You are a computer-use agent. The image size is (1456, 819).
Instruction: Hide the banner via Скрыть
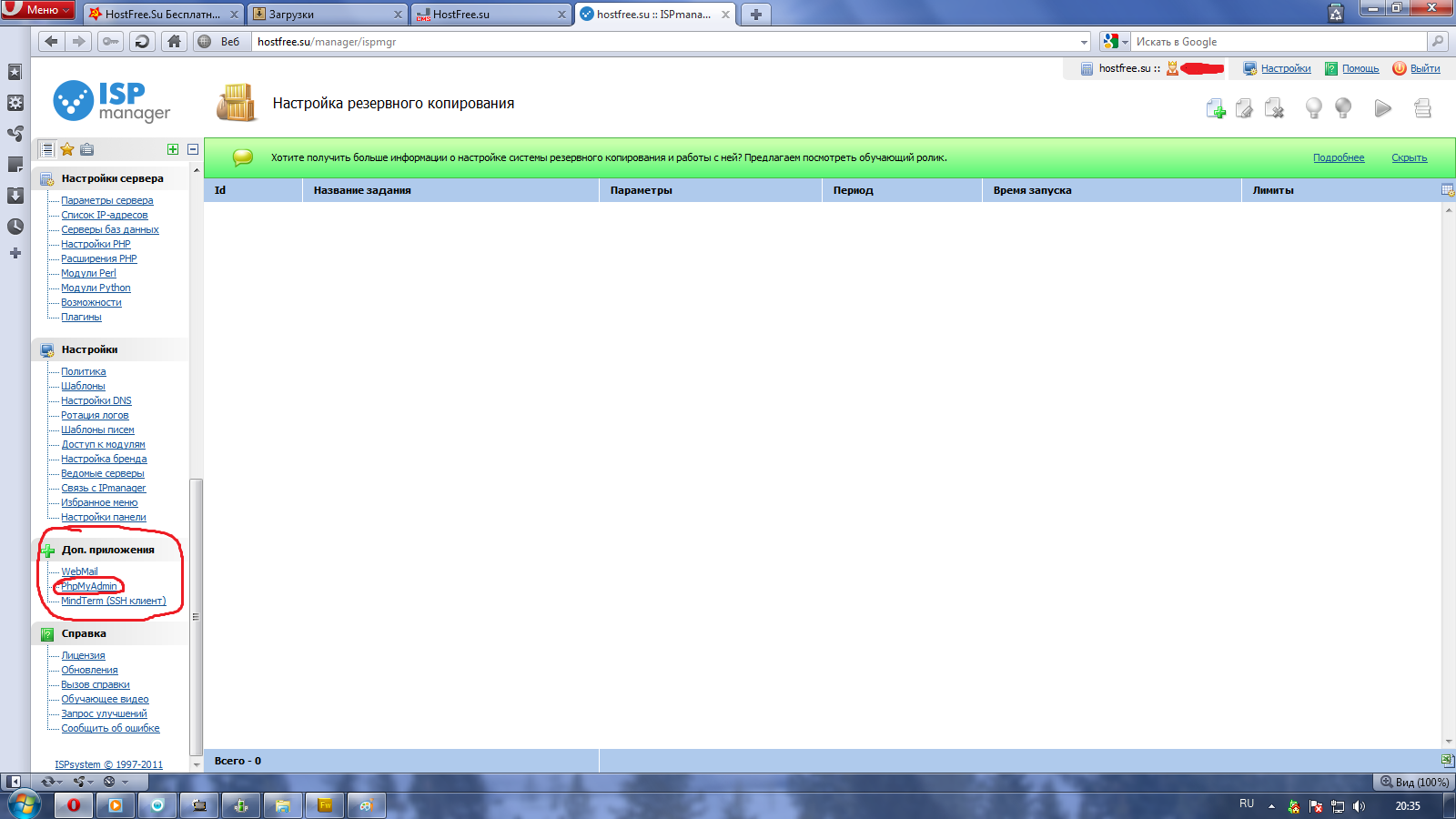coord(1409,157)
